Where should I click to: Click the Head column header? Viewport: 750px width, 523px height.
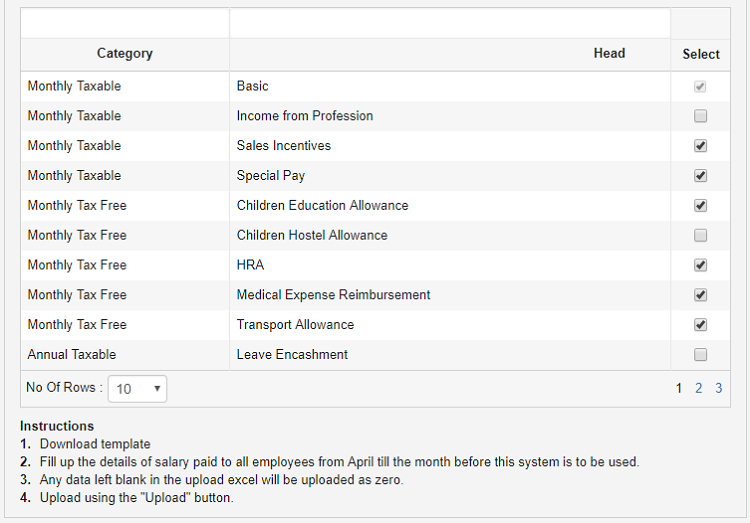(609, 54)
